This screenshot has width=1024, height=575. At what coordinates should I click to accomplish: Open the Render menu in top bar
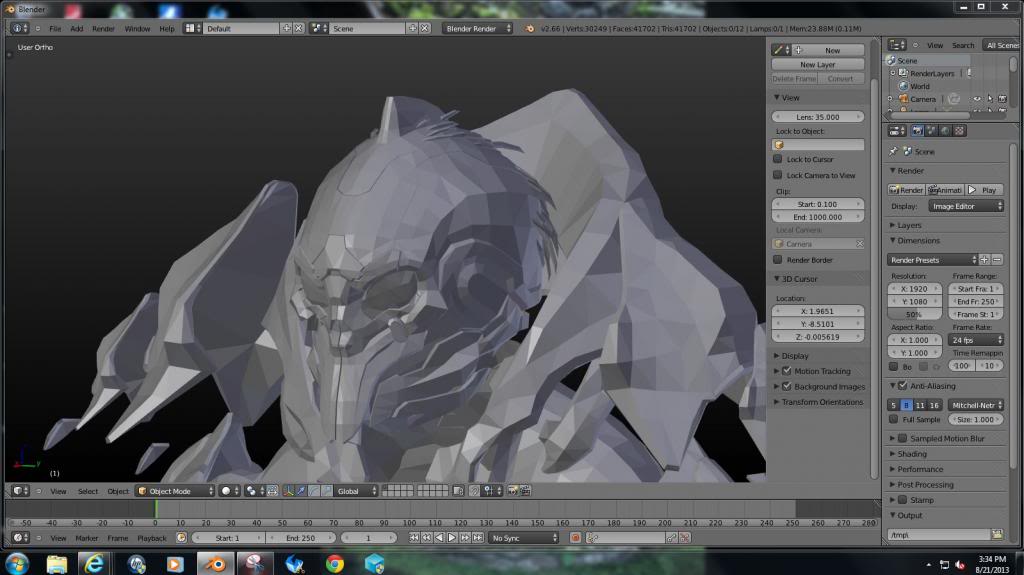103,29
